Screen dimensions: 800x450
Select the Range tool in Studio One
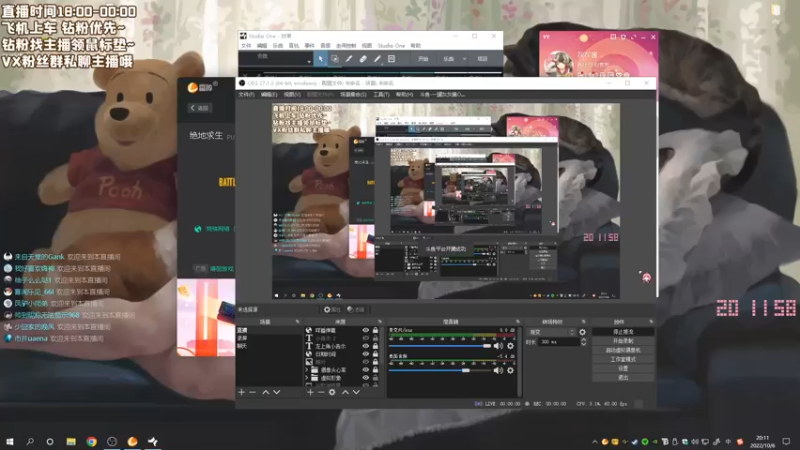[335, 59]
